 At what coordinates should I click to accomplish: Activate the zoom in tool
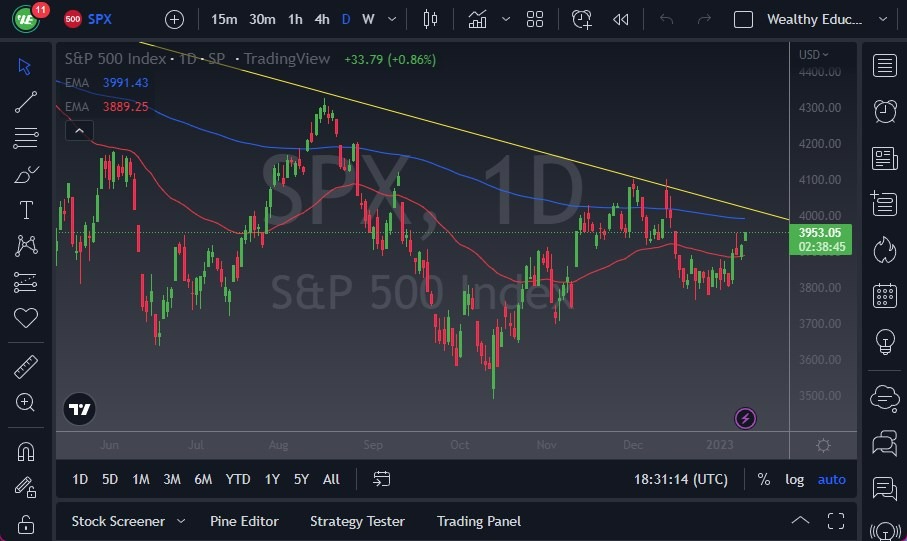[x=25, y=402]
